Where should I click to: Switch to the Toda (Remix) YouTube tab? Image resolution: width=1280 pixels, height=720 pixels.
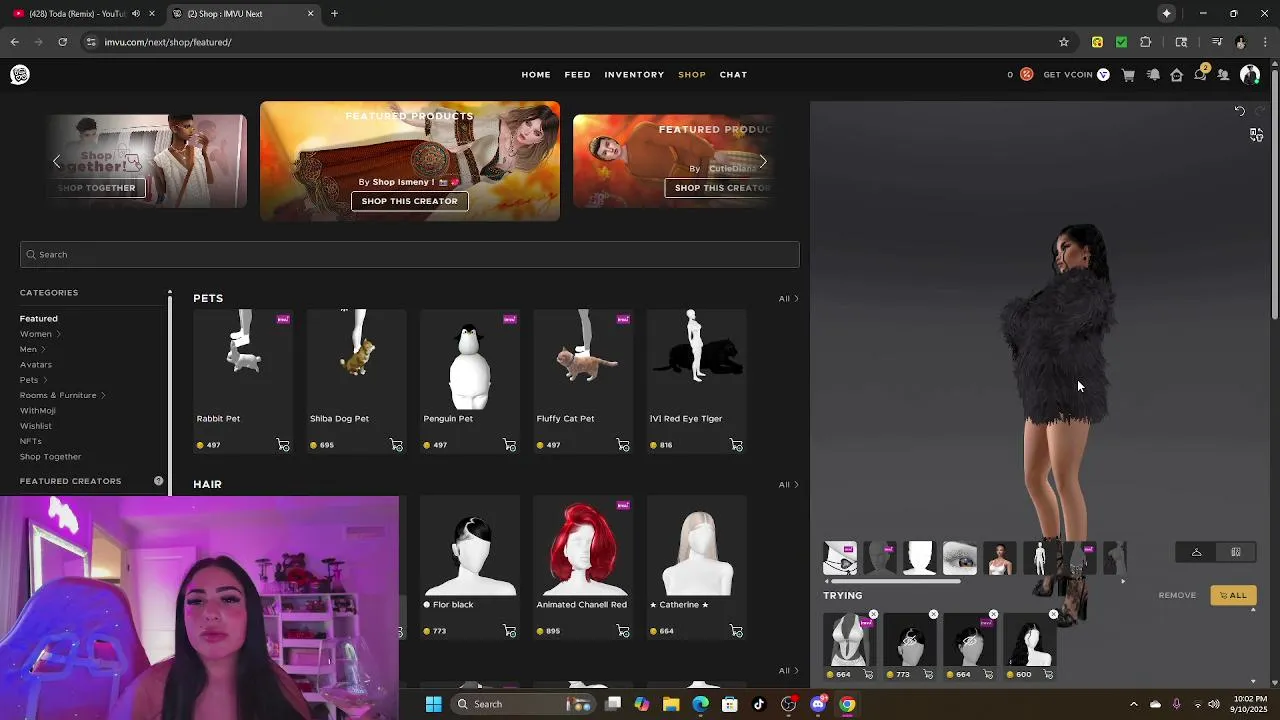84,14
